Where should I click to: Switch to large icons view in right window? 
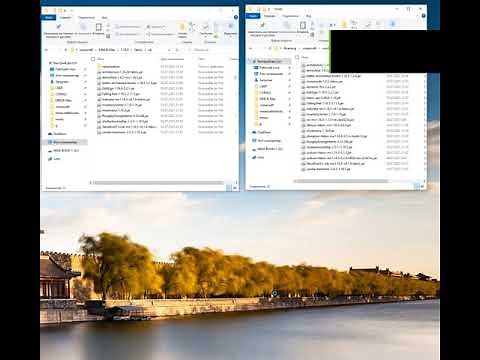[423, 186]
